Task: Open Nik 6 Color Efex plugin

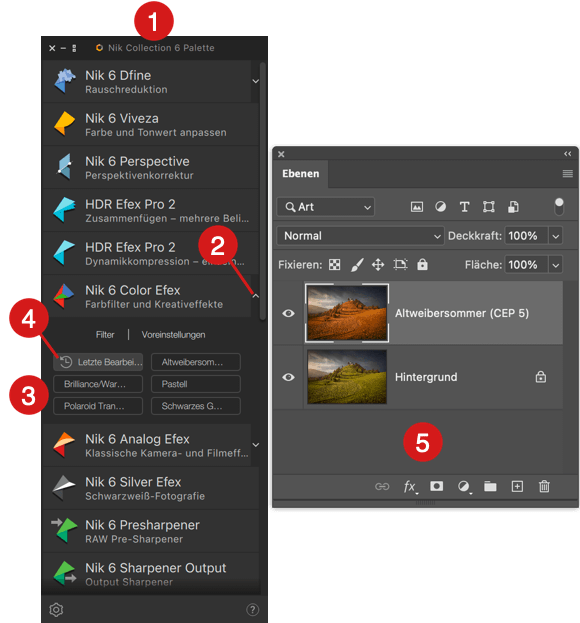Action: tap(146, 296)
